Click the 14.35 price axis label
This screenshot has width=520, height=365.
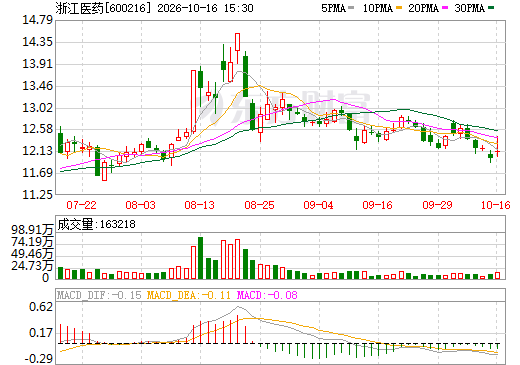coord(37,42)
